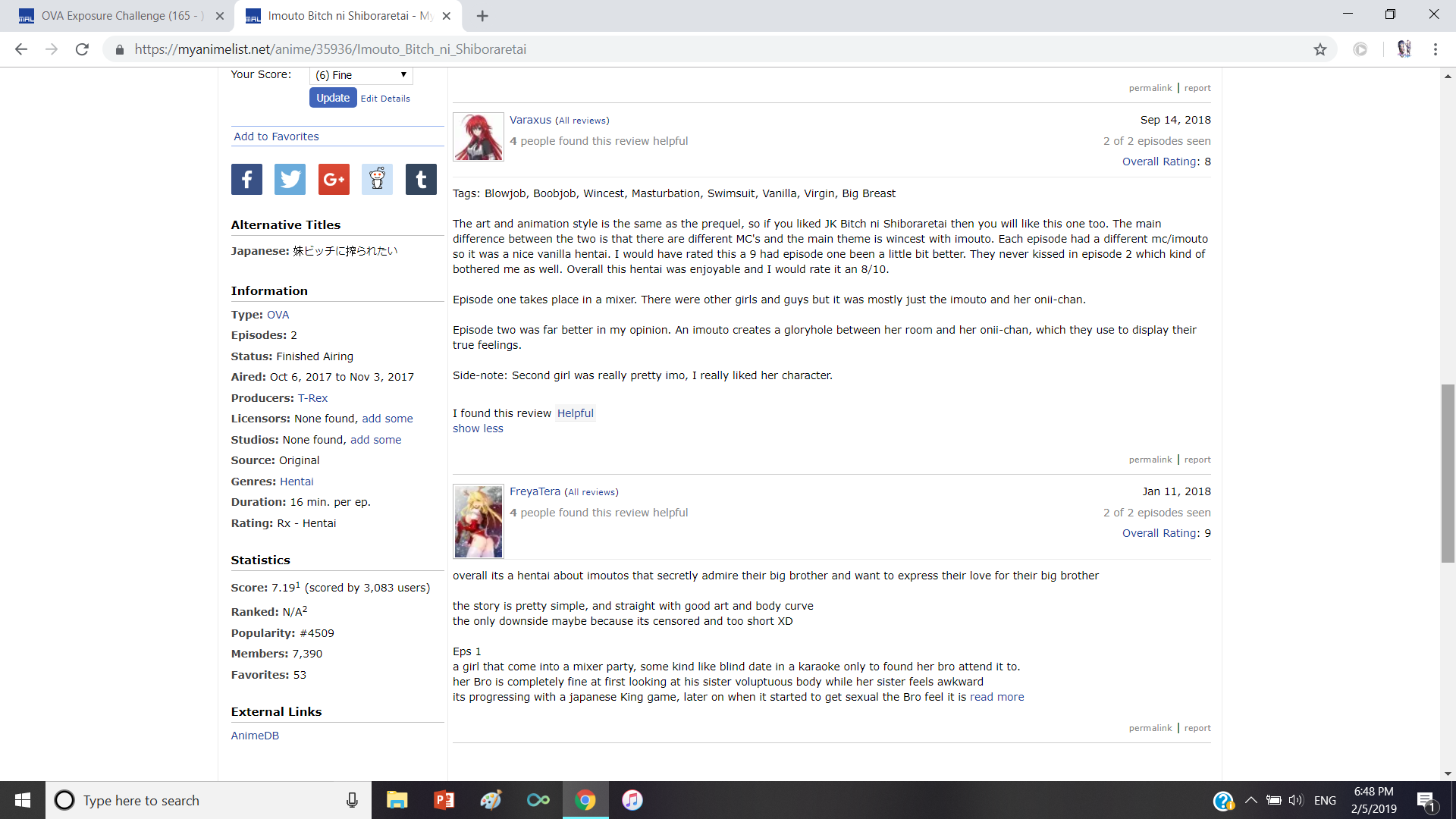The image size is (1456, 819).
Task: Open Add to Favorites link
Action: click(x=276, y=136)
